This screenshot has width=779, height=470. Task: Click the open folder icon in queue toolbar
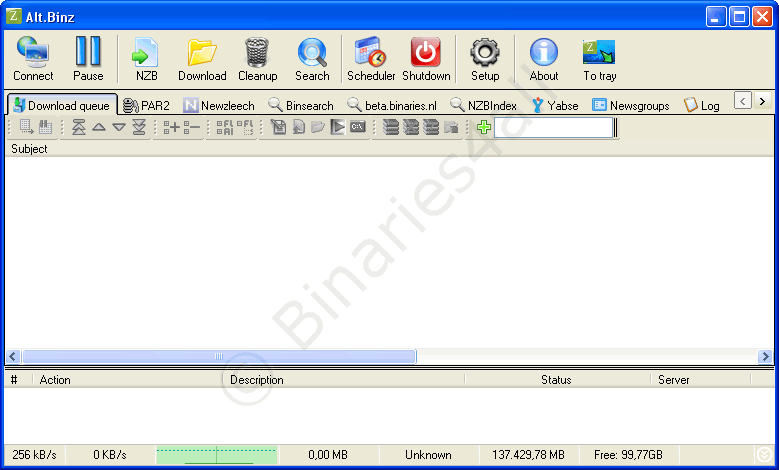pos(317,127)
